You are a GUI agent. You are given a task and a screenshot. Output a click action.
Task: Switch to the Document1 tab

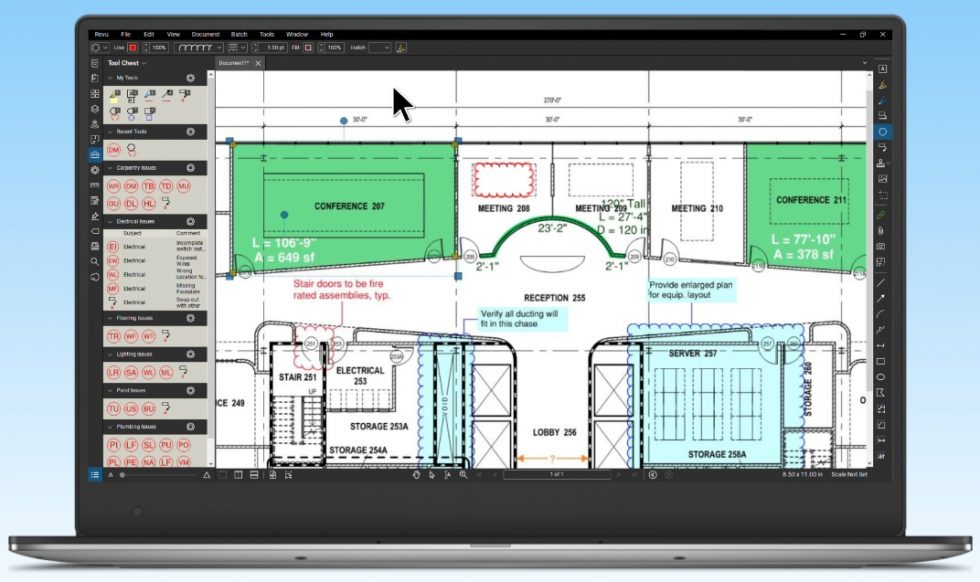[x=232, y=61]
